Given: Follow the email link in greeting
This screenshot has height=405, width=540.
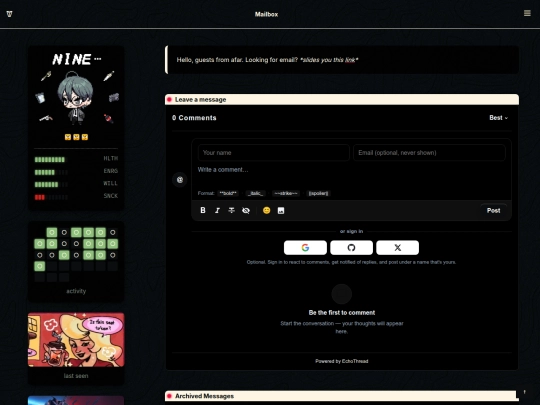Looking at the screenshot, I should (x=350, y=60).
